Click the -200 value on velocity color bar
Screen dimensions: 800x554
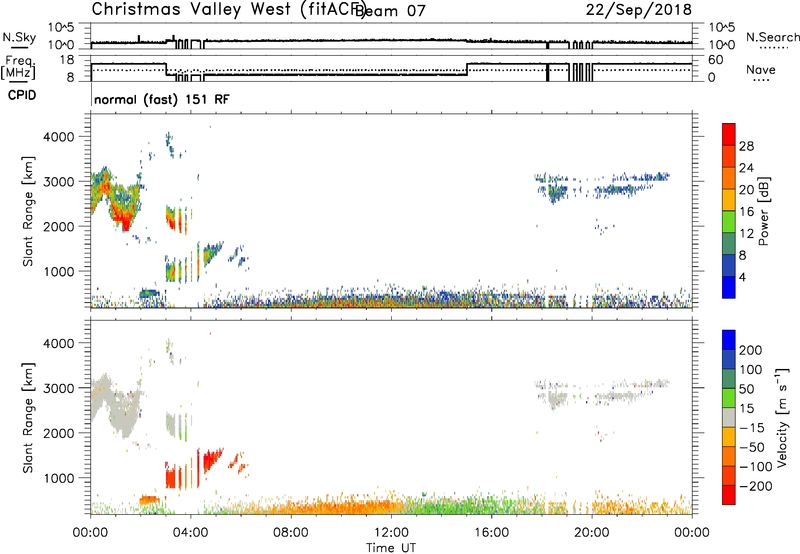(755, 486)
